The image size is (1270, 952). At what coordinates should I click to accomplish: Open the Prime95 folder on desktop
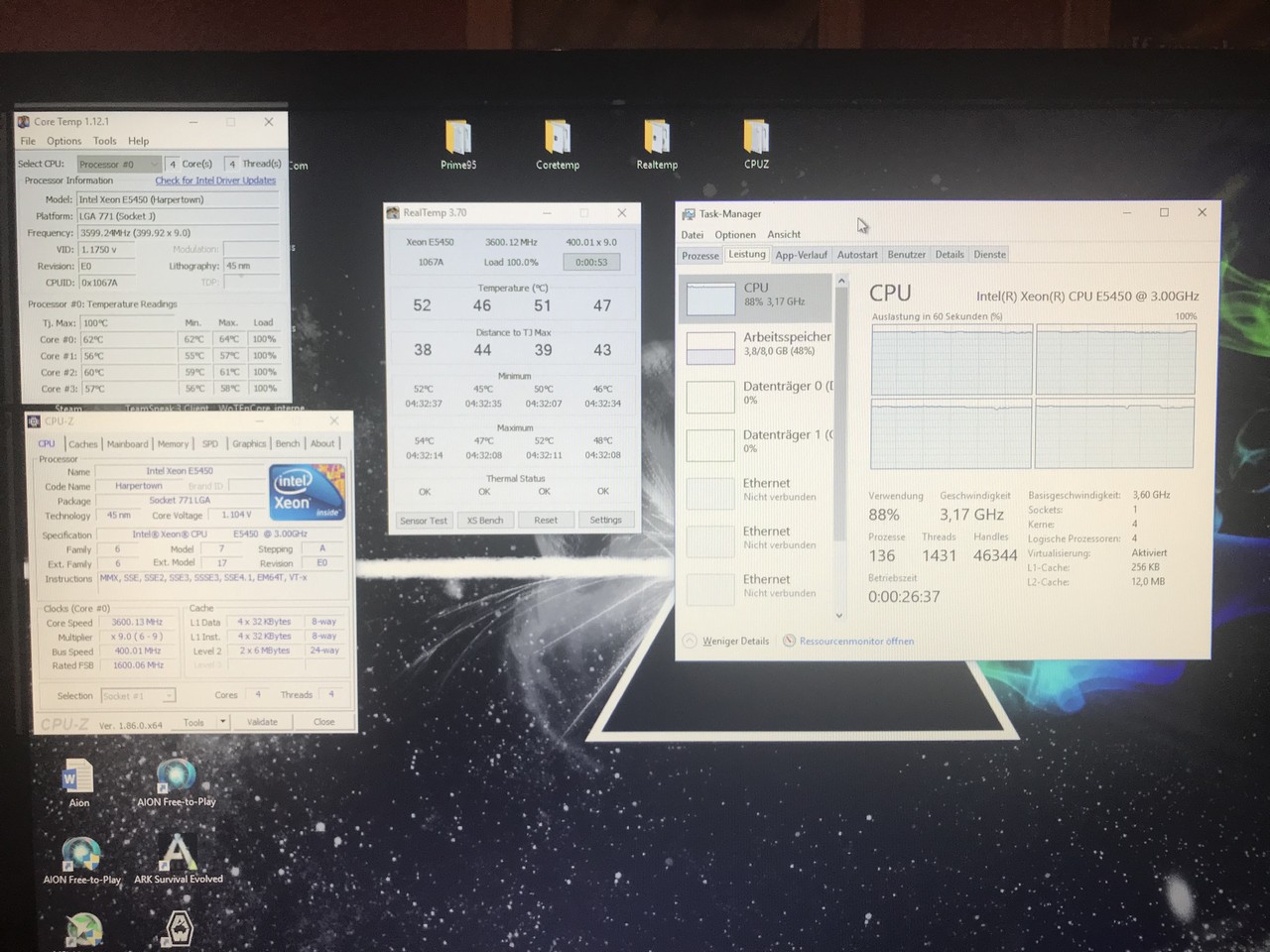tap(457, 144)
